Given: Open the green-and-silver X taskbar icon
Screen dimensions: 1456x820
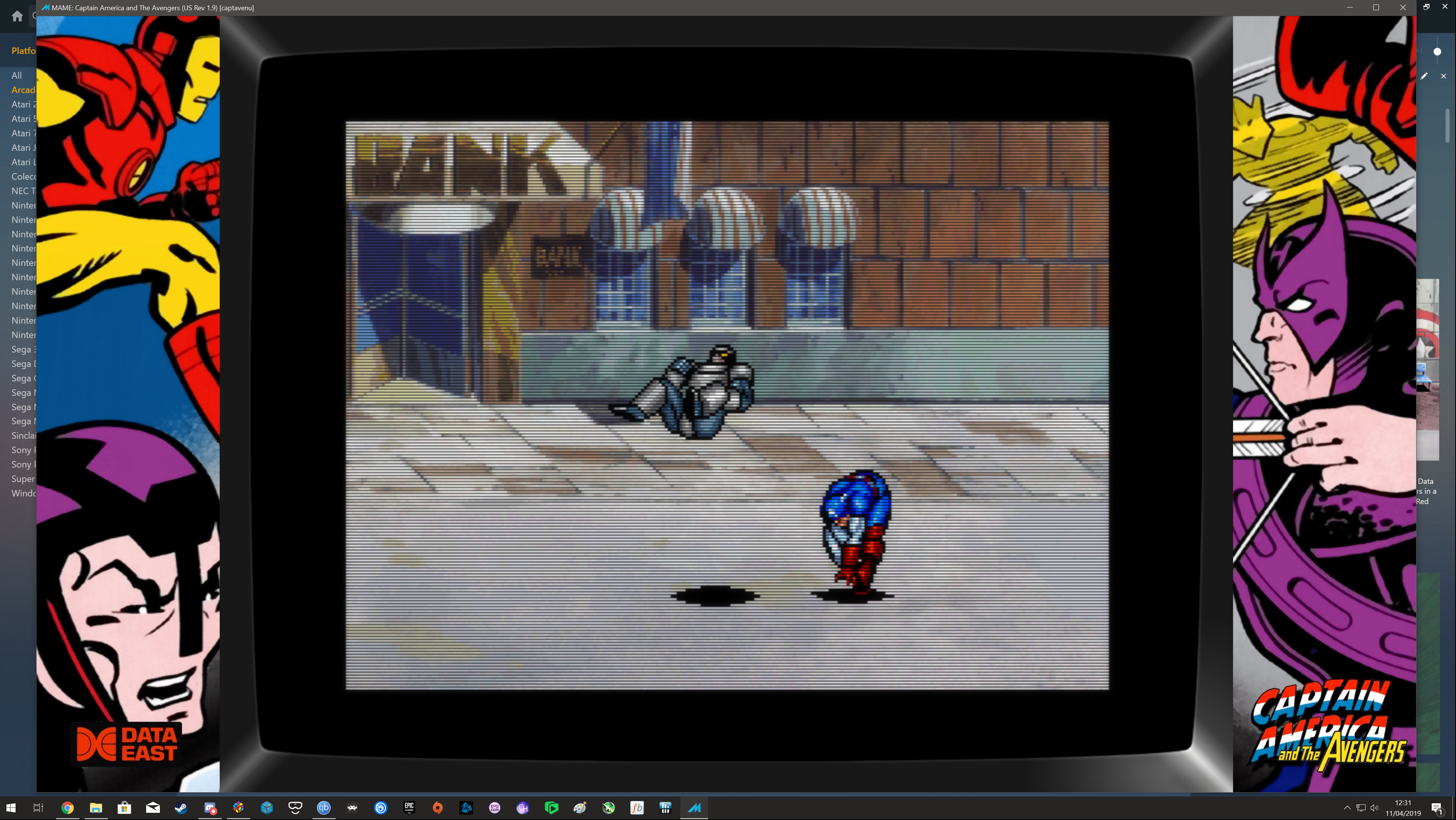Looking at the screenshot, I should coord(609,807).
